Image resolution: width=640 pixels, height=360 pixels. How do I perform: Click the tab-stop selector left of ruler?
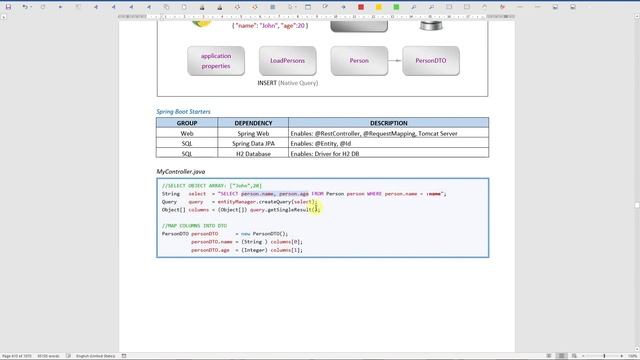(4, 17)
